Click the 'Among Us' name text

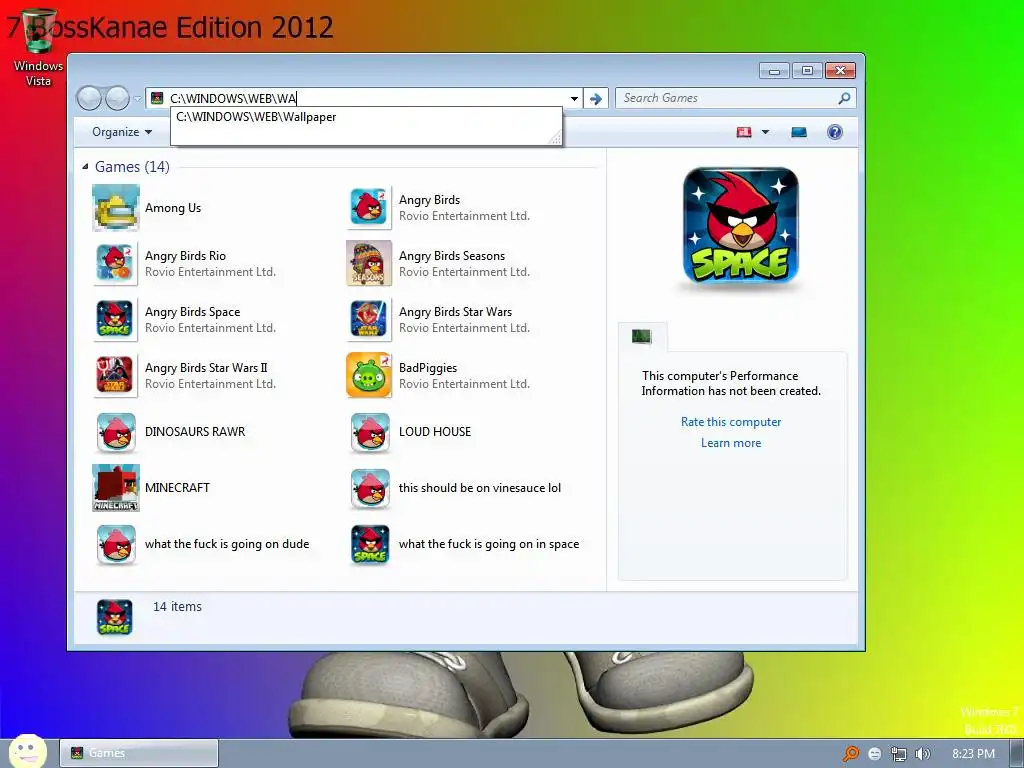click(x=173, y=208)
